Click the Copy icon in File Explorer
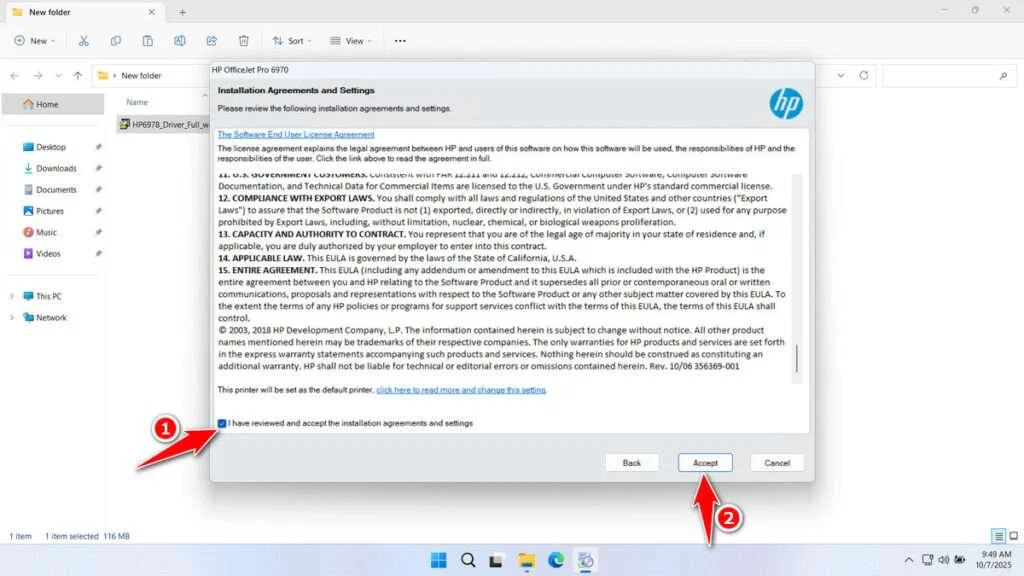The image size is (1024, 576). click(116, 40)
